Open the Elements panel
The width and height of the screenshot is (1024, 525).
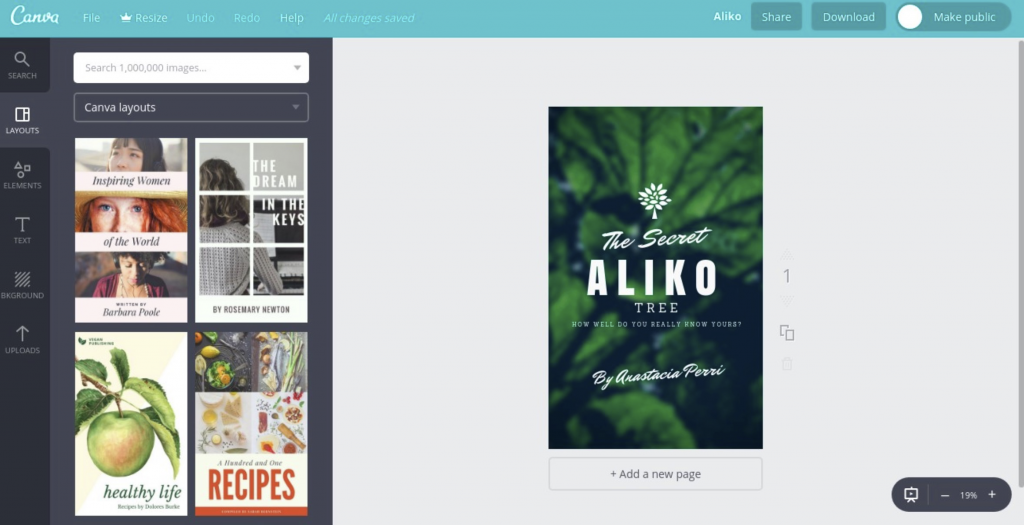coord(22,175)
